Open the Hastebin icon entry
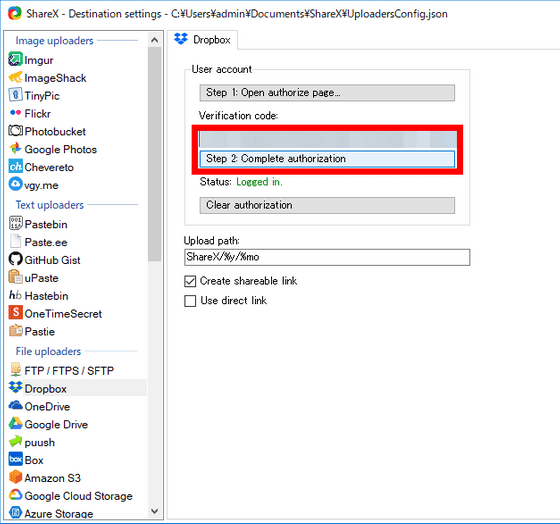 (15, 295)
